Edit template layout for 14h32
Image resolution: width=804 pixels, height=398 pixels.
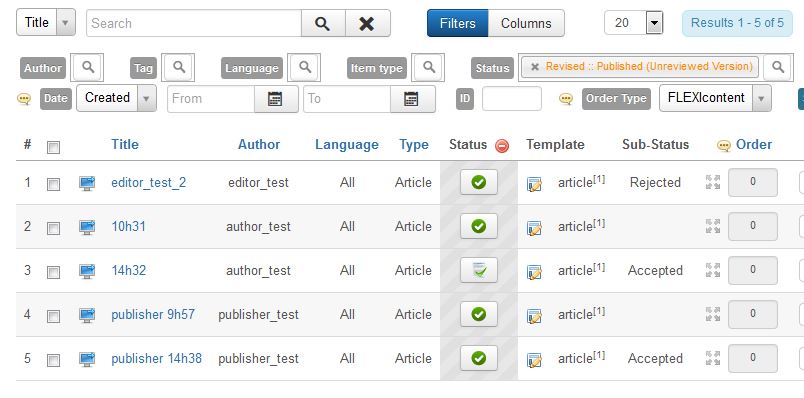[534, 272]
